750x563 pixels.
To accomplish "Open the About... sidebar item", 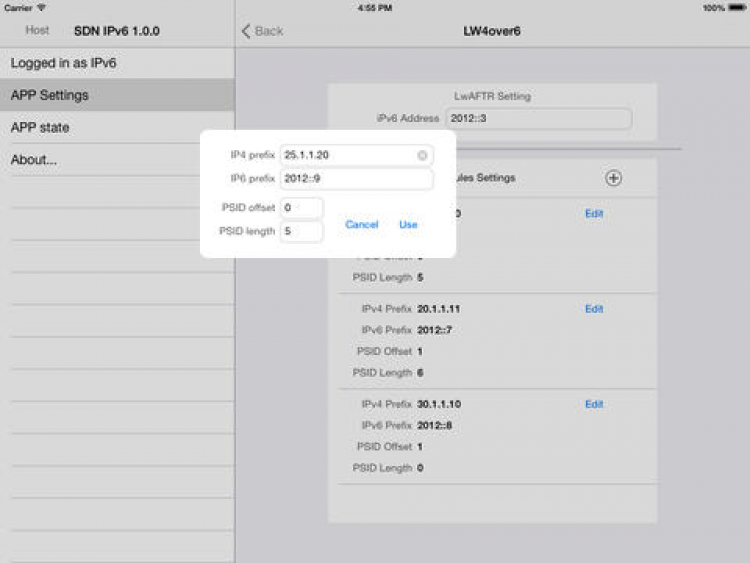I will (117, 159).
